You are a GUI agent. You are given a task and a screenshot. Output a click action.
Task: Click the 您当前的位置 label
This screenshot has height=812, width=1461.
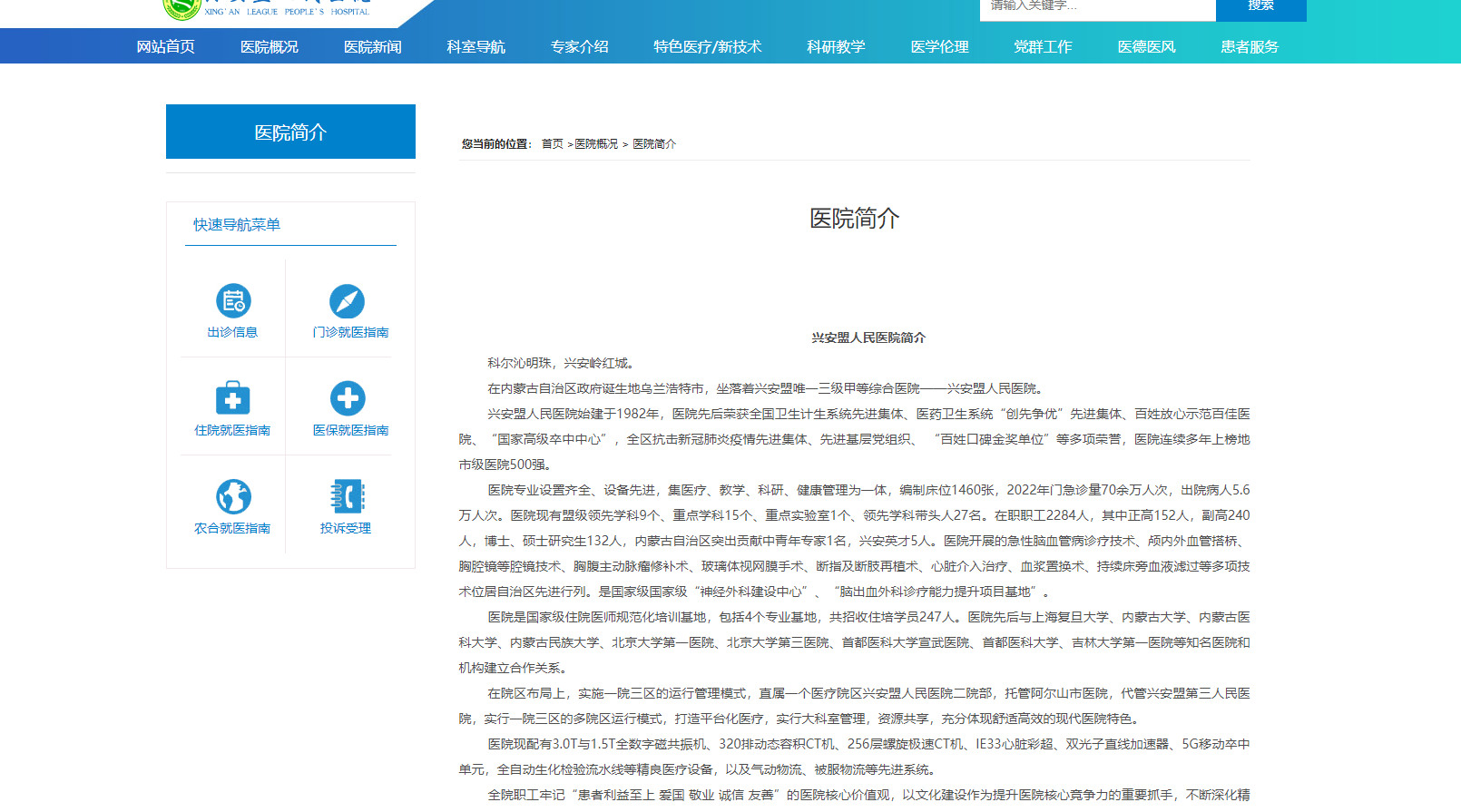[x=495, y=143]
